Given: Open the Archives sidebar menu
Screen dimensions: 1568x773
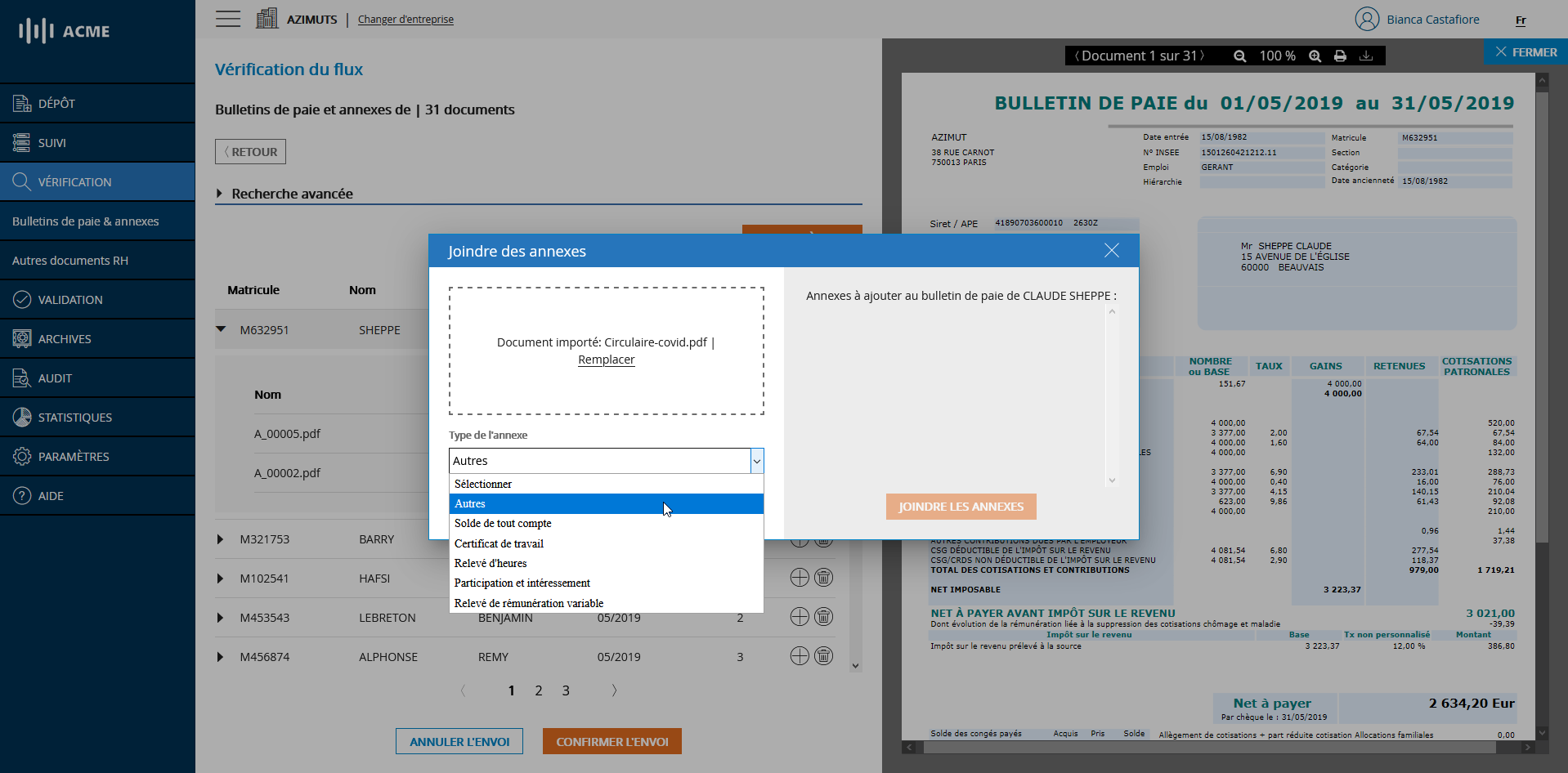Looking at the screenshot, I should click(x=65, y=339).
